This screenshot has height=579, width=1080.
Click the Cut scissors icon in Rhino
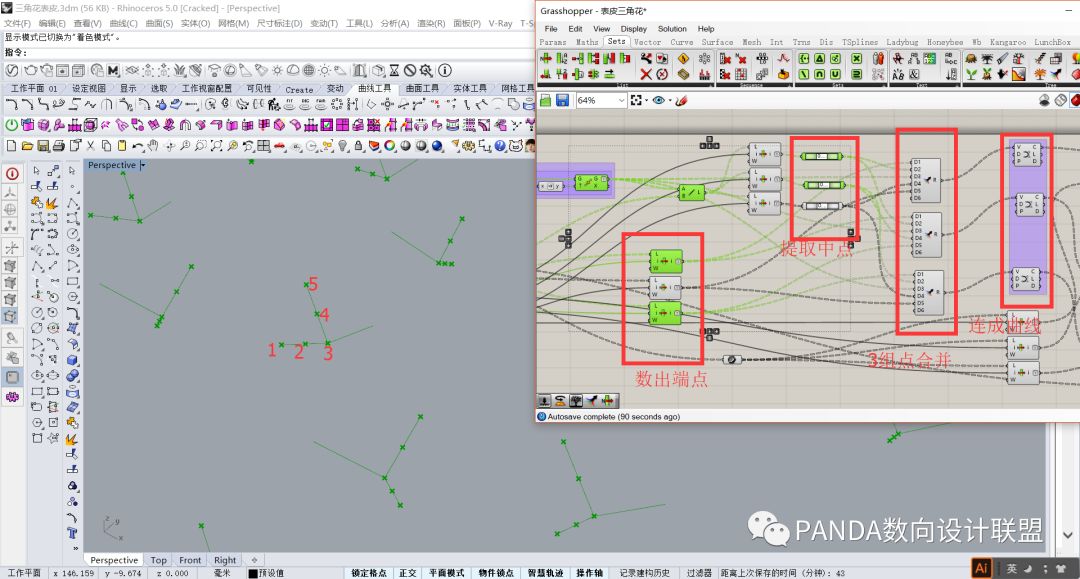coord(90,145)
